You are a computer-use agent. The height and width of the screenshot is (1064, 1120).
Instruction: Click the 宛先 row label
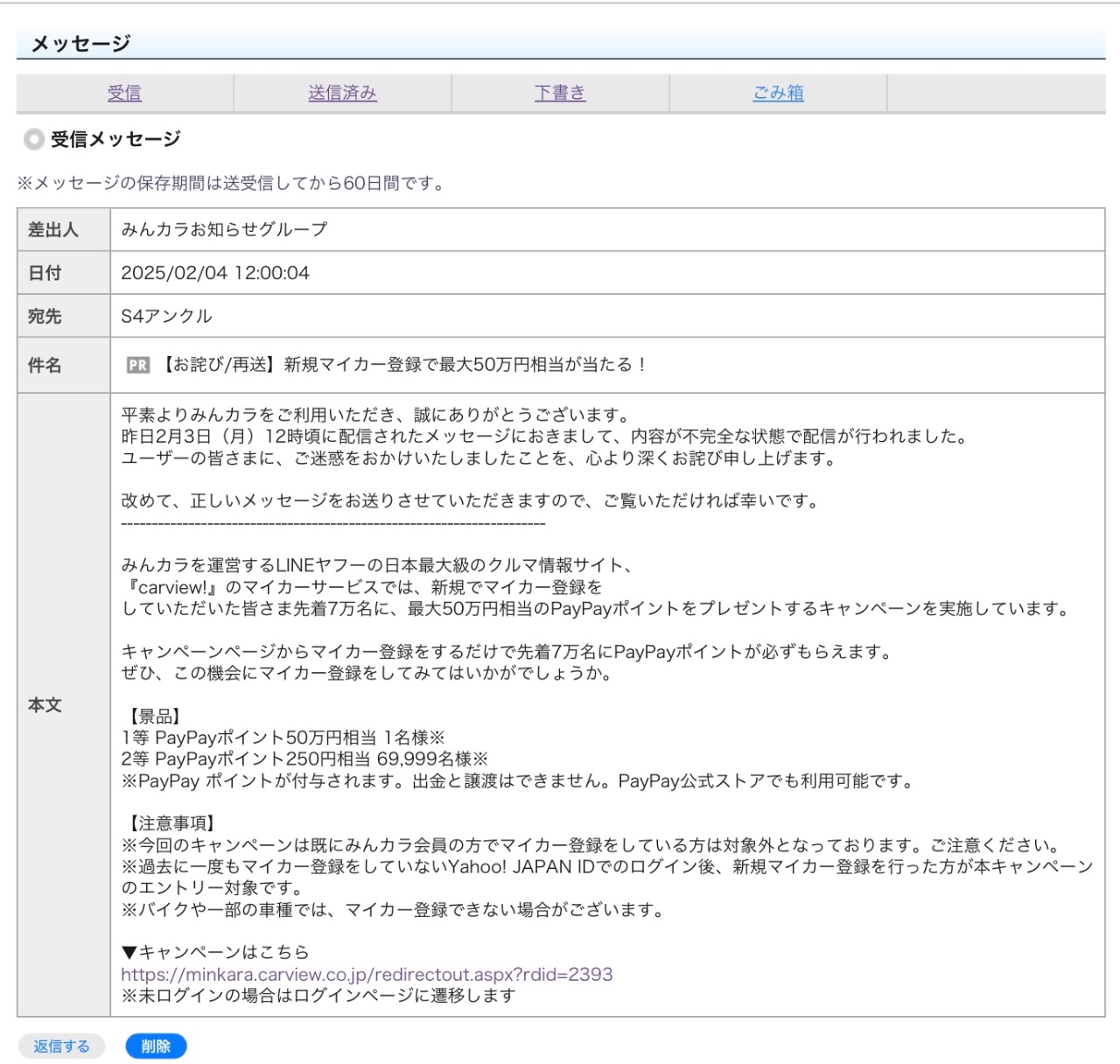pos(45,316)
